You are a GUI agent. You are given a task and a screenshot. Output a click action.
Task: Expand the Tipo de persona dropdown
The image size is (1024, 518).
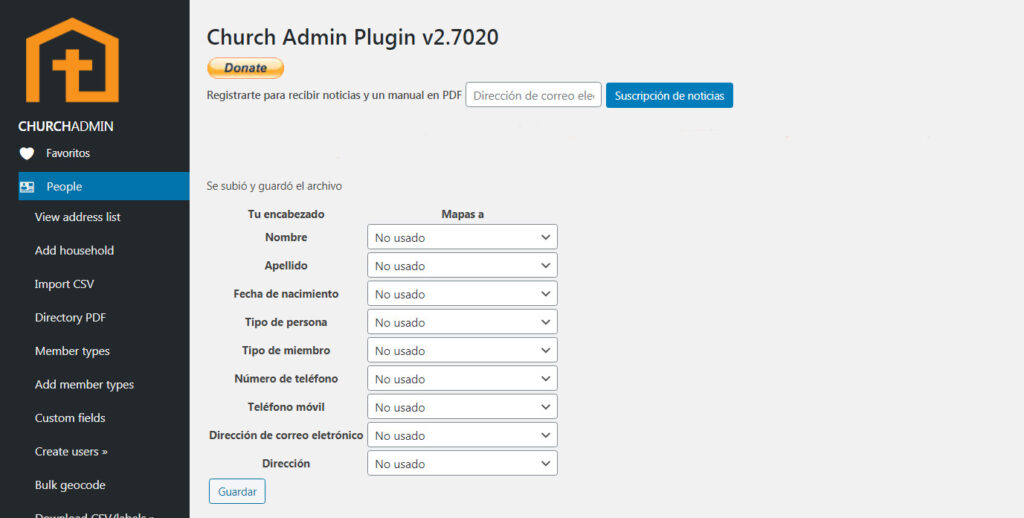click(x=462, y=322)
